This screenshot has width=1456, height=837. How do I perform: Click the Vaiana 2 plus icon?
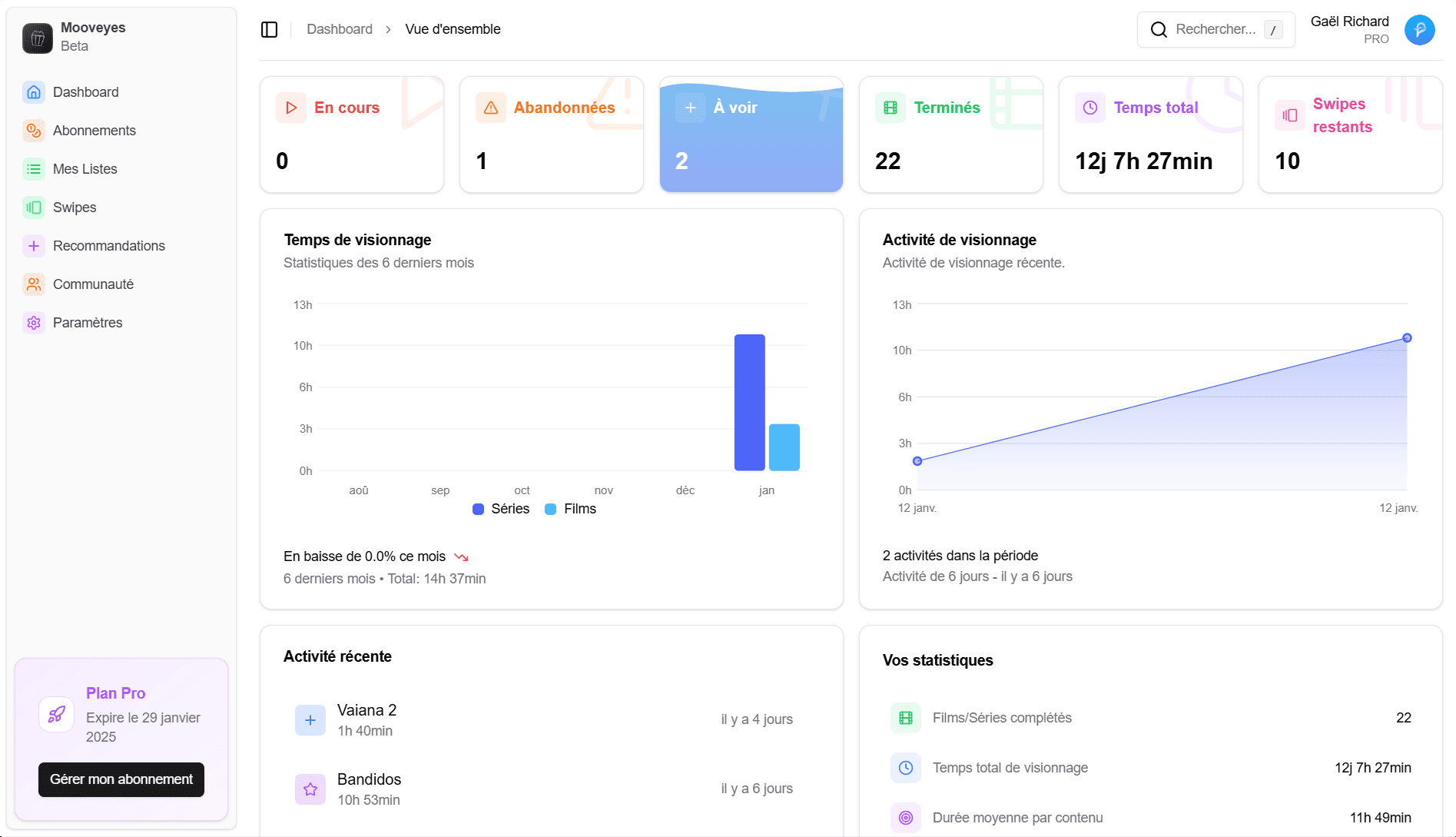click(x=310, y=720)
